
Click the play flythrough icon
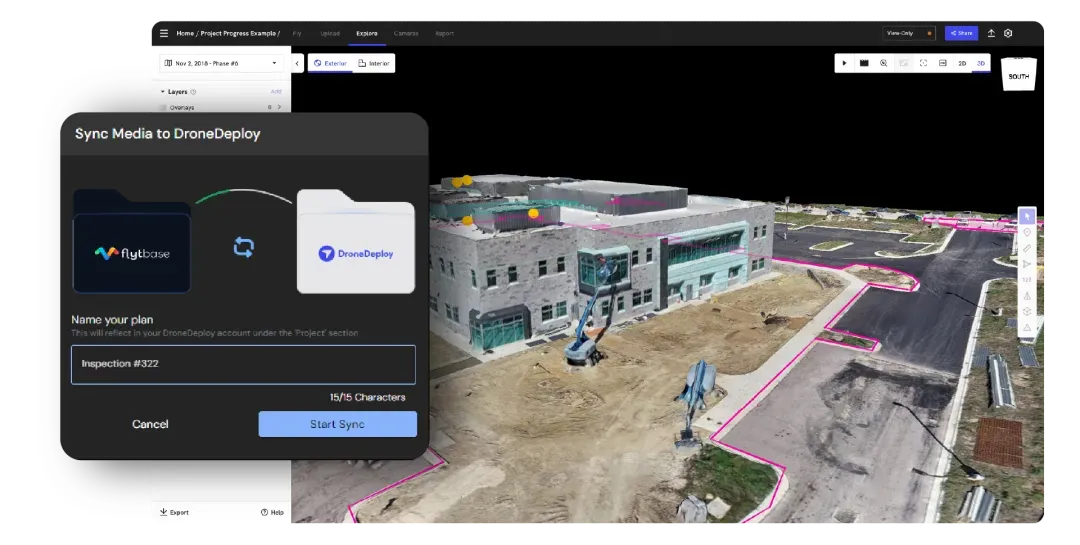[844, 63]
